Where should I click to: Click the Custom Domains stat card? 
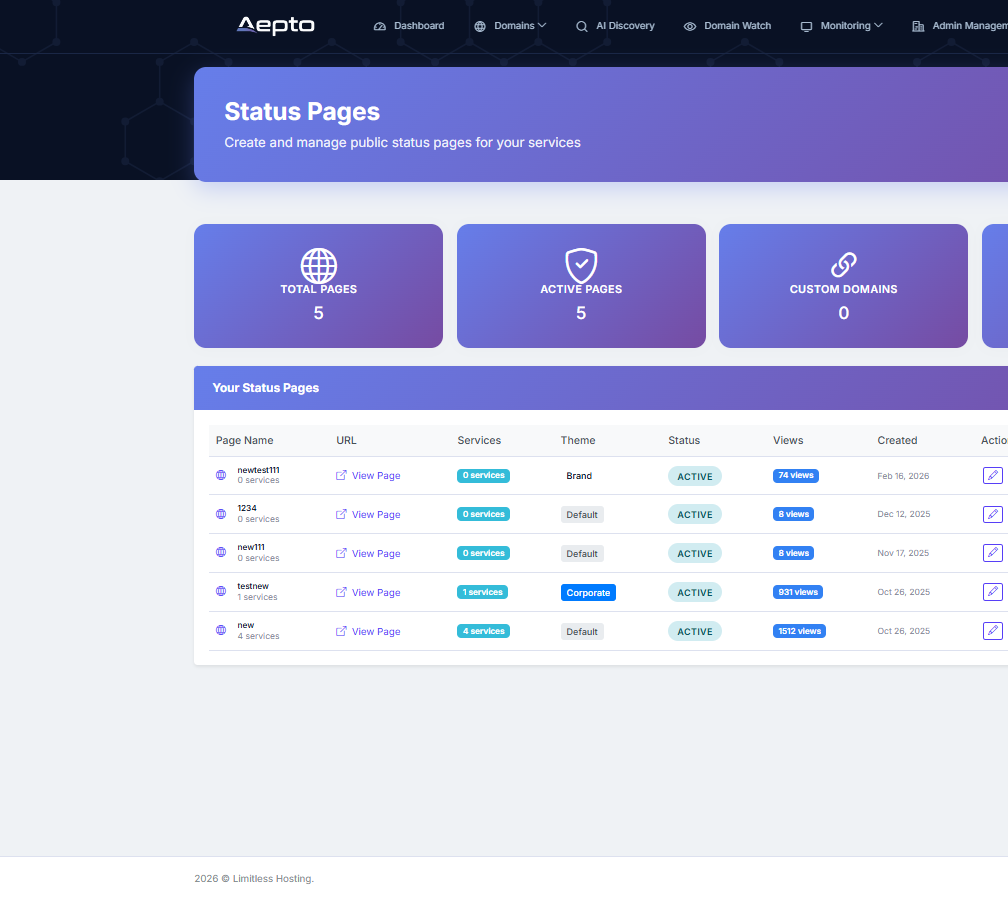click(843, 286)
